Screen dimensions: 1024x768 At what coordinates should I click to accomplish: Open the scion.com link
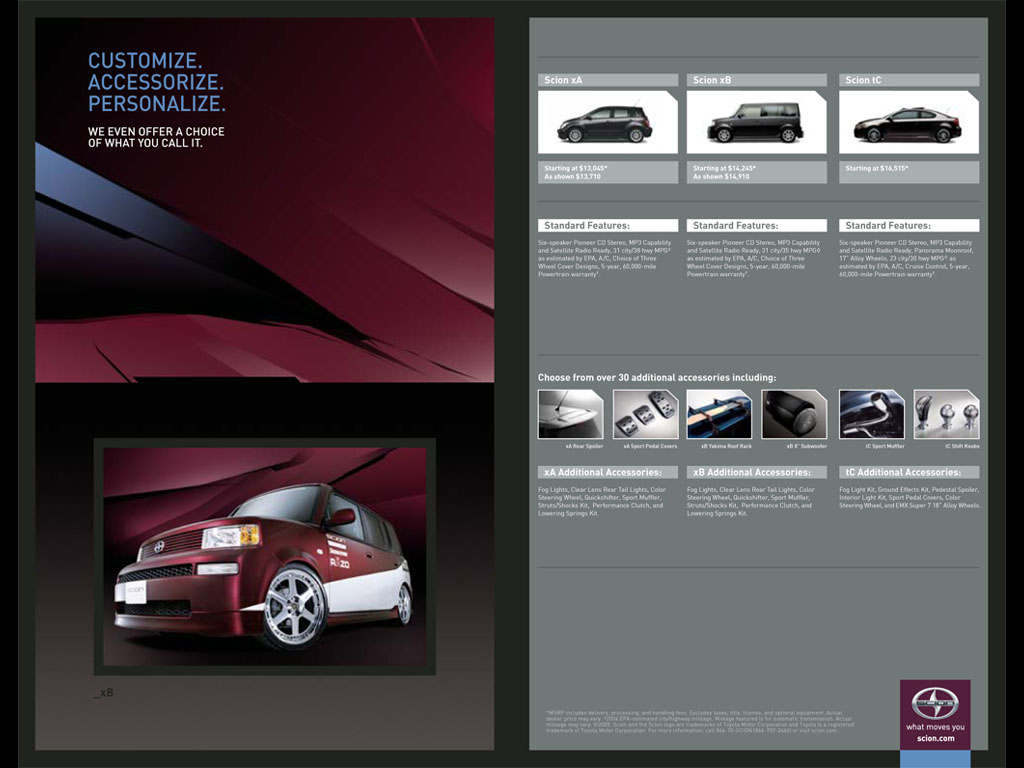pos(935,739)
